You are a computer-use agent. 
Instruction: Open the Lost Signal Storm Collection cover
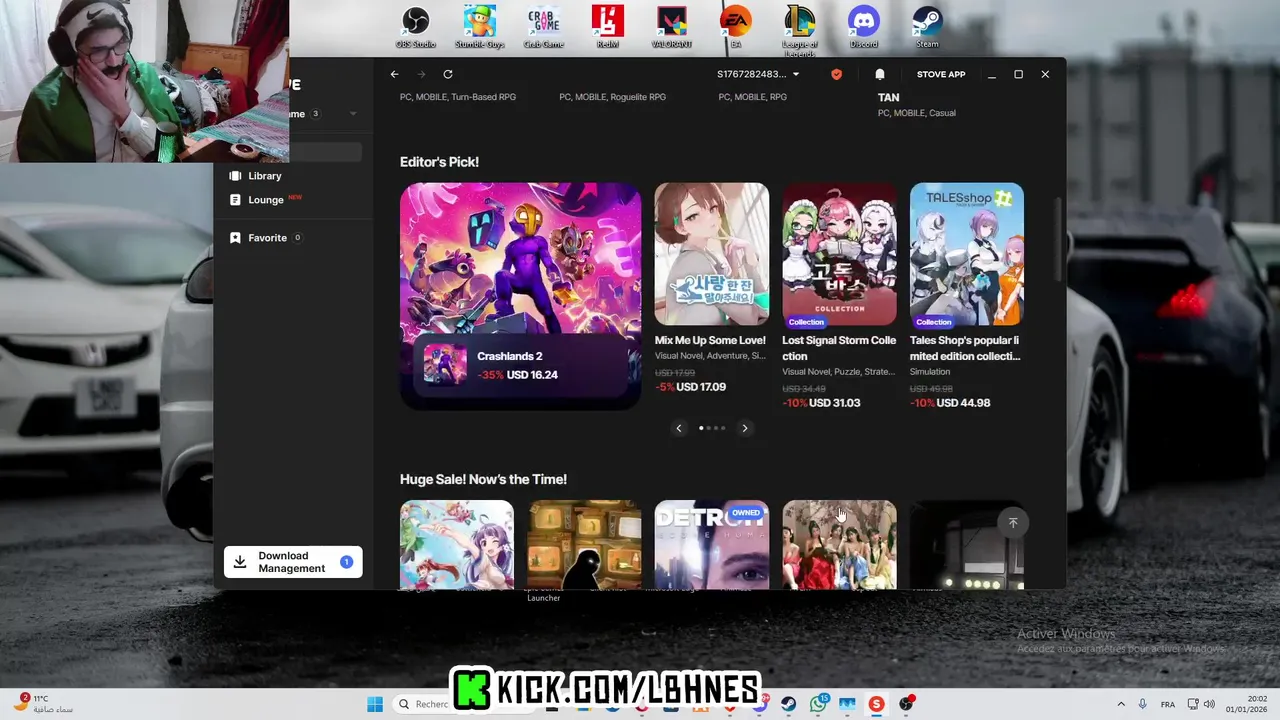[x=839, y=254]
